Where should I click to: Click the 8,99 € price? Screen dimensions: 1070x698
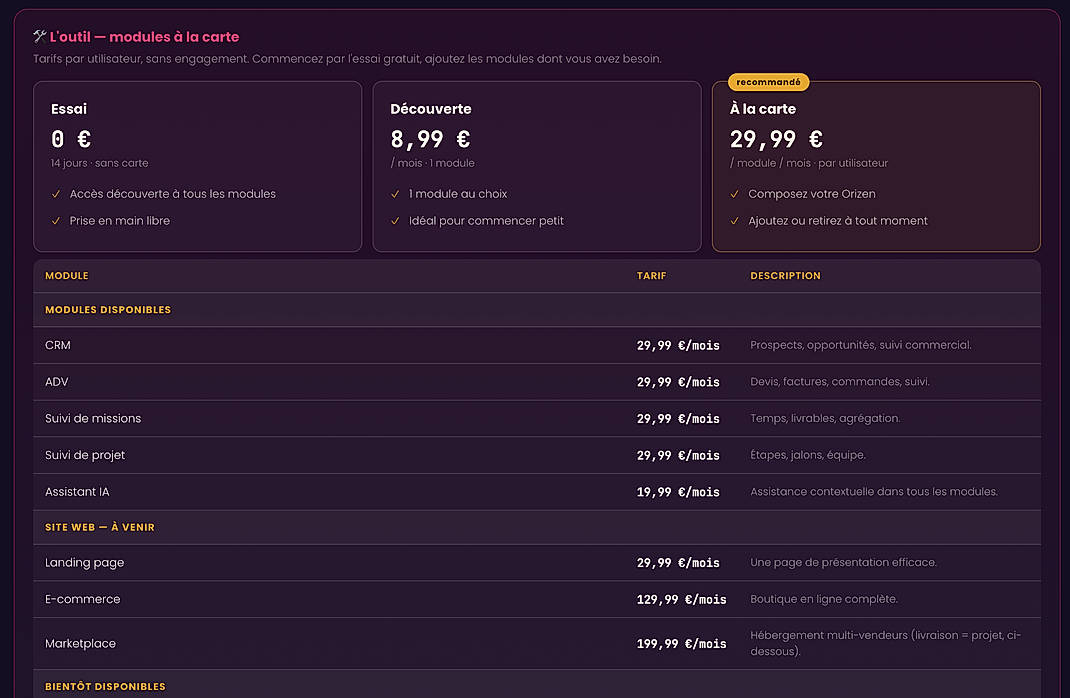(x=430, y=139)
